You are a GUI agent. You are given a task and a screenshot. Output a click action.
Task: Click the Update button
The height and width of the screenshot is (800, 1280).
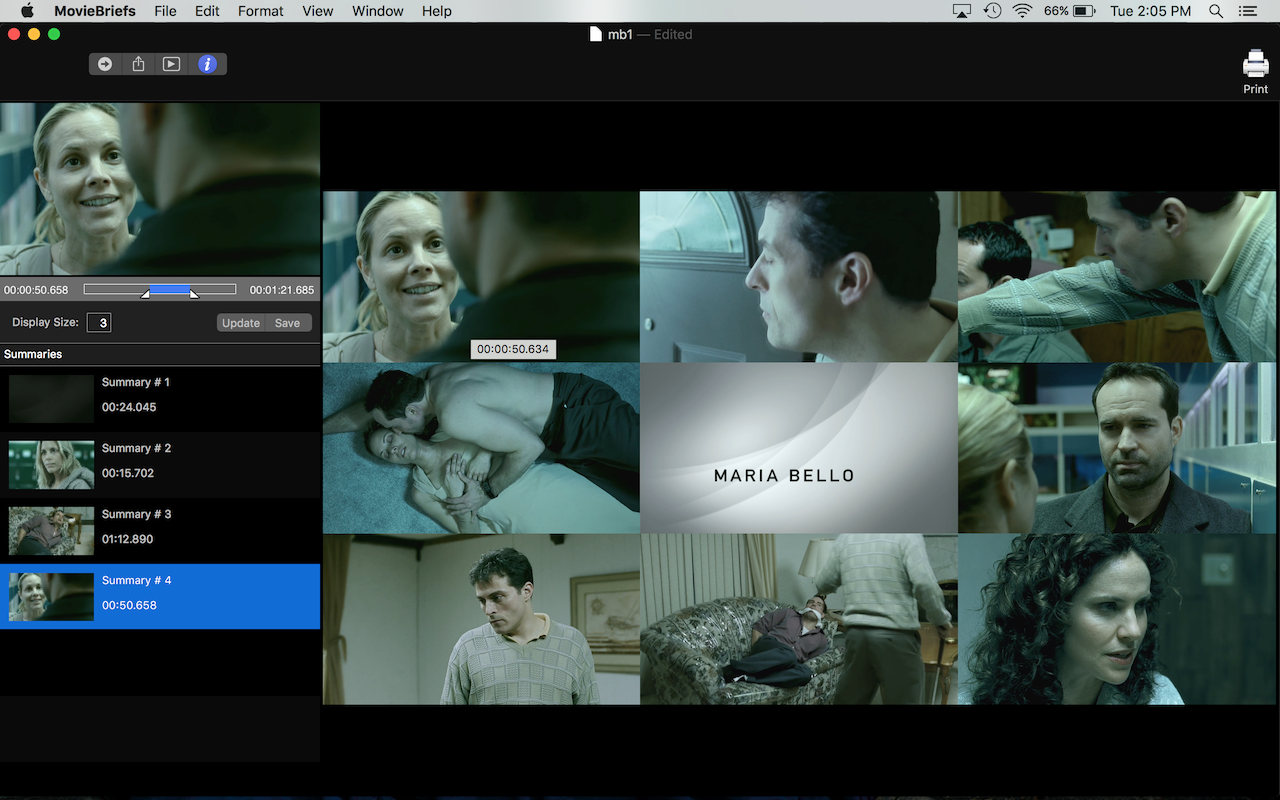241,323
